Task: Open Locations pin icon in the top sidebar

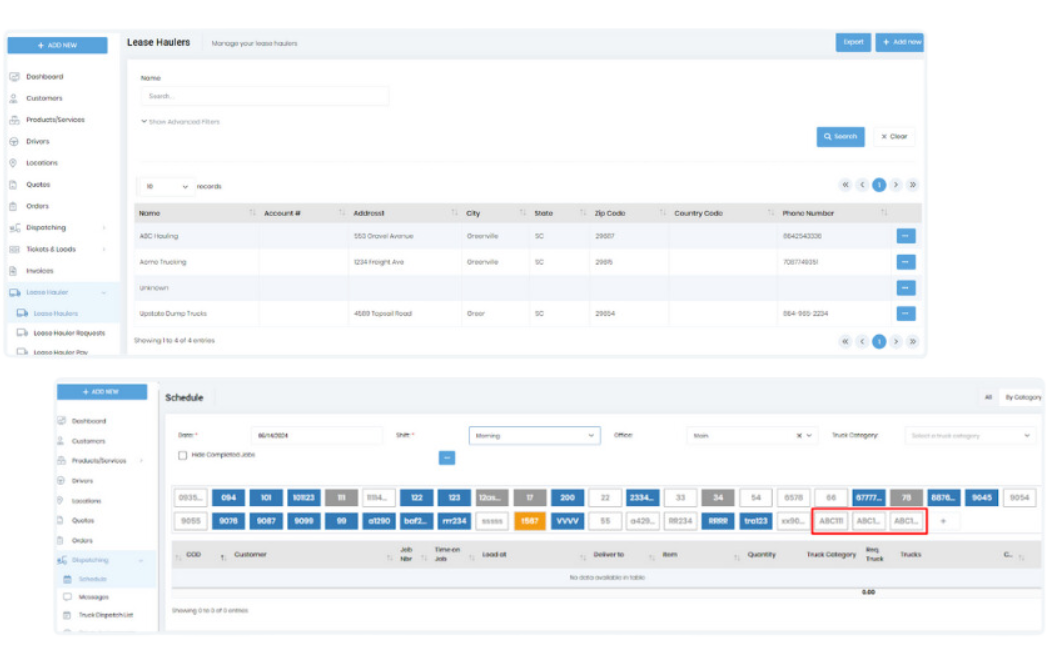Action: 14,163
